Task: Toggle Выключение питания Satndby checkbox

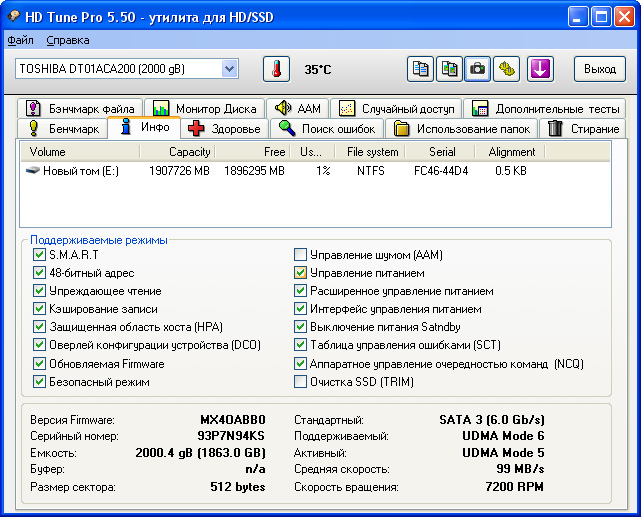Action: pyautogui.click(x=300, y=327)
